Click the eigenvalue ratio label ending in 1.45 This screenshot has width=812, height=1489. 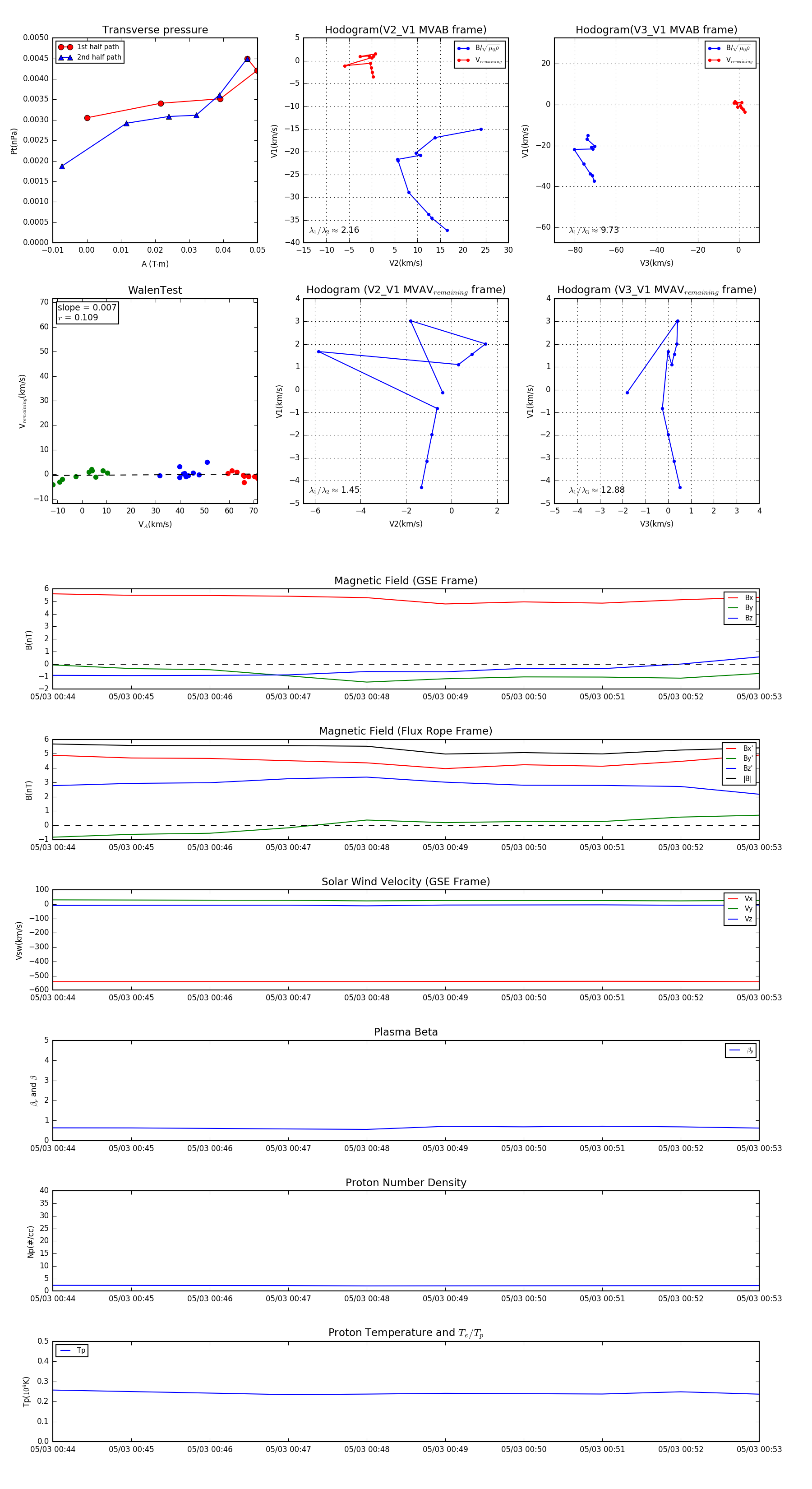[334, 490]
